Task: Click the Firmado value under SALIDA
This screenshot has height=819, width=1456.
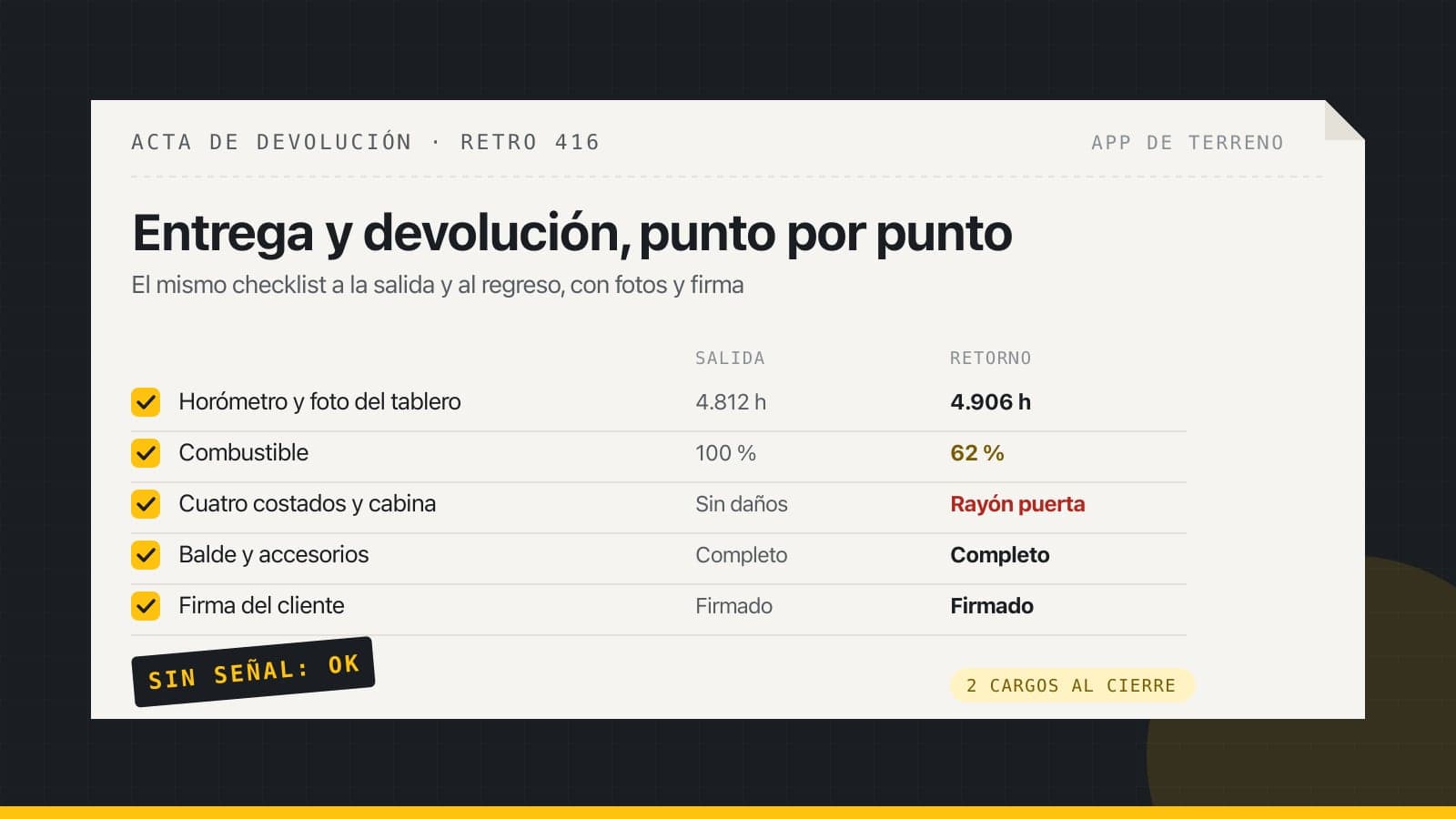Action: [x=733, y=606]
